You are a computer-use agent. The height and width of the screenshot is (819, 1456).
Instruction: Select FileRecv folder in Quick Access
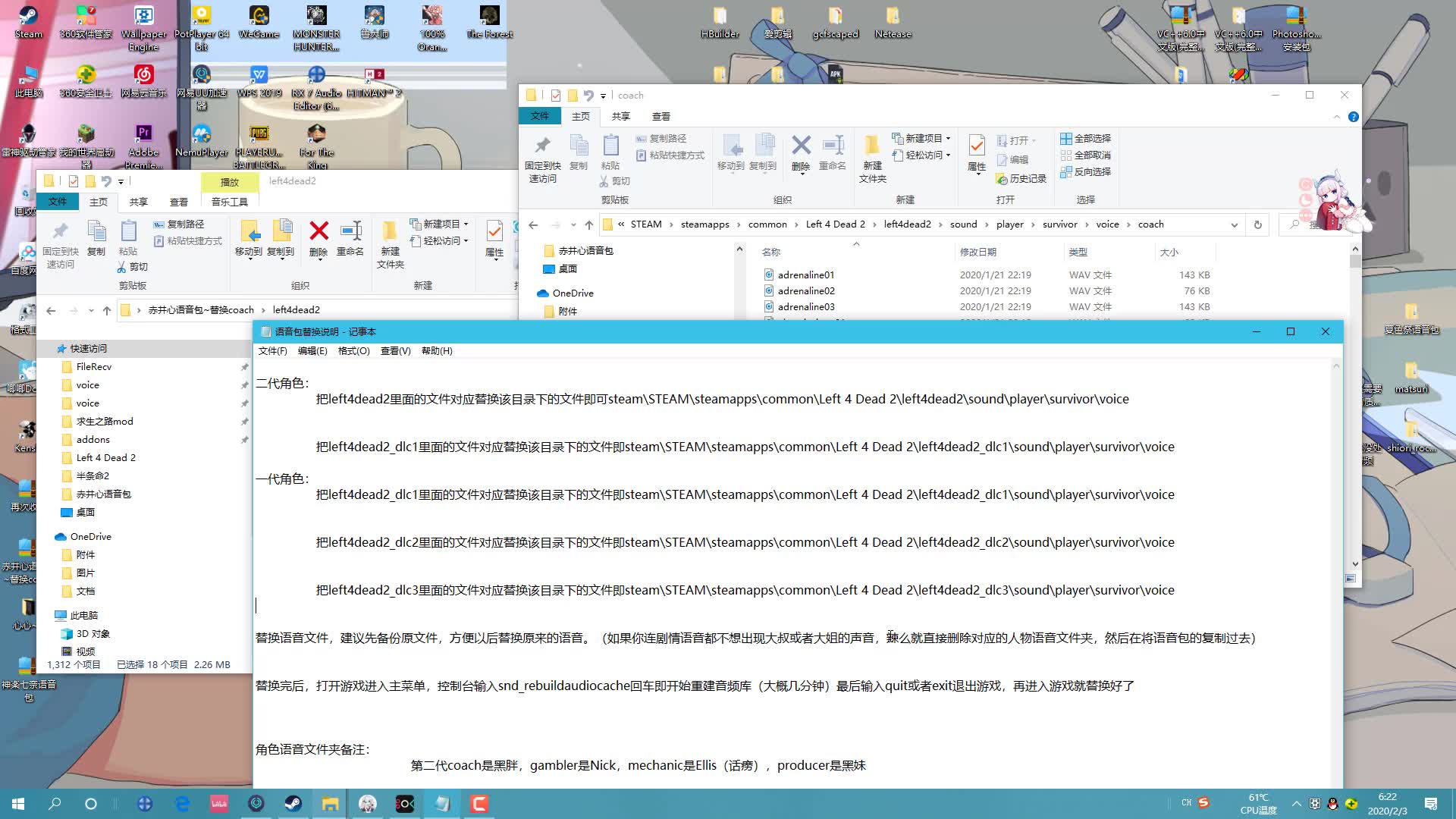click(x=93, y=367)
